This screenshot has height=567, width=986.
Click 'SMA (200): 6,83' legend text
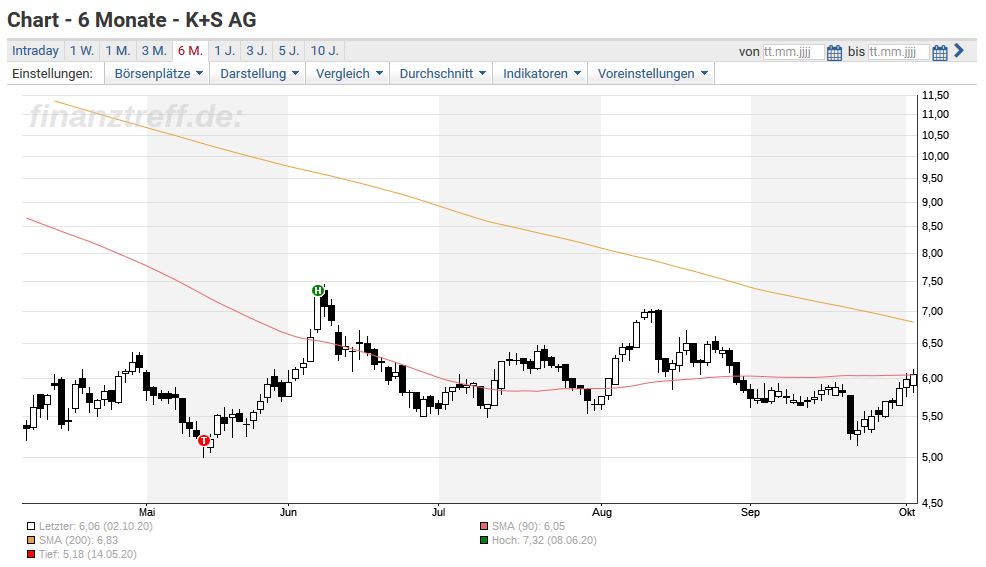[x=79, y=541]
